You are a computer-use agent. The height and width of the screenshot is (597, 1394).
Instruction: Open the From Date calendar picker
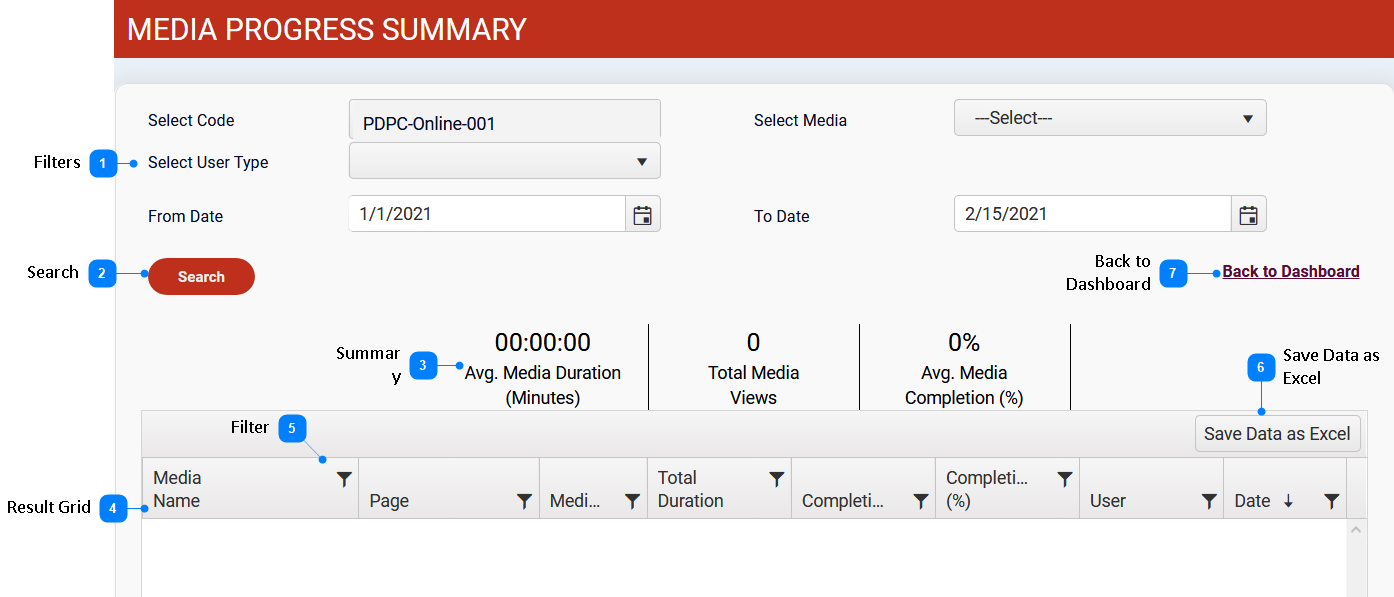(643, 215)
